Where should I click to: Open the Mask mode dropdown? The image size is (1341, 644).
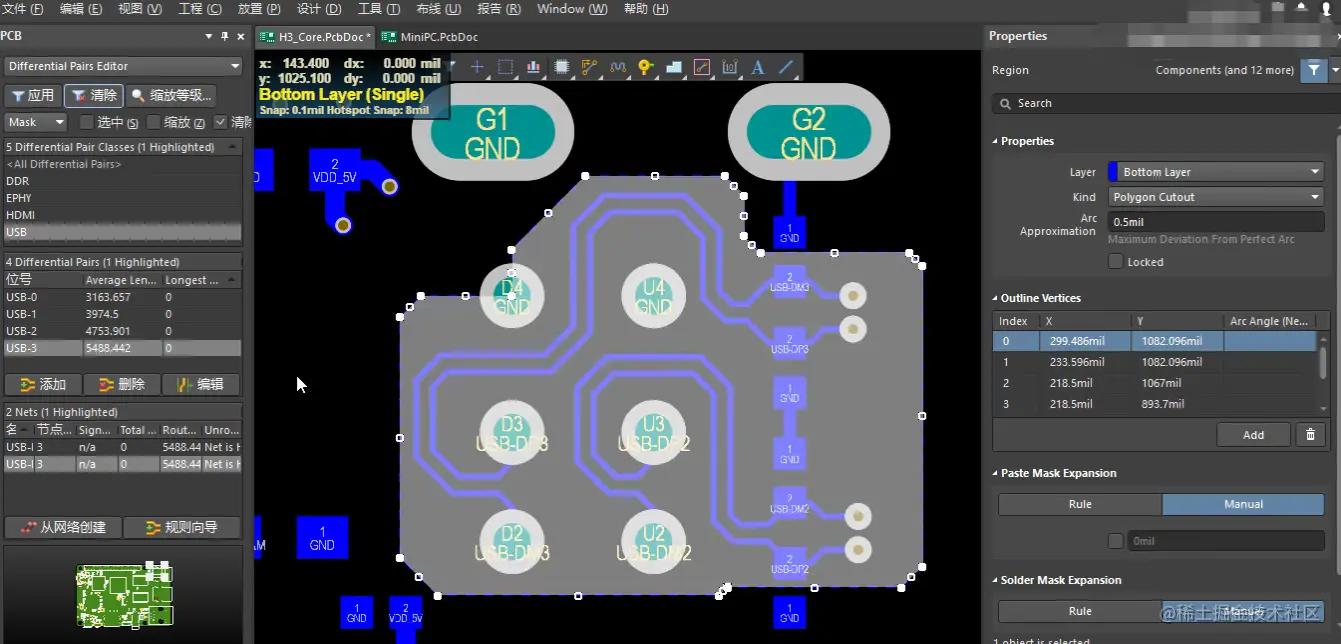click(36, 122)
